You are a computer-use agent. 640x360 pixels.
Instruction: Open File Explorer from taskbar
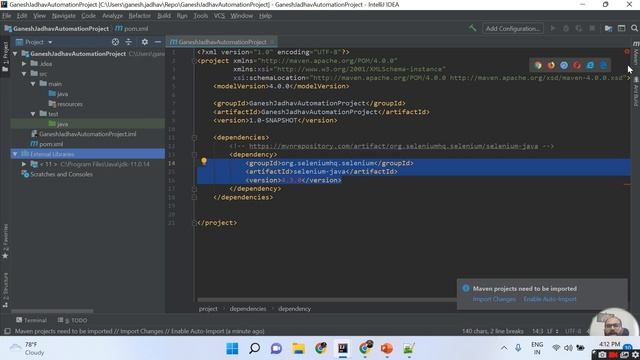[x=298, y=349]
